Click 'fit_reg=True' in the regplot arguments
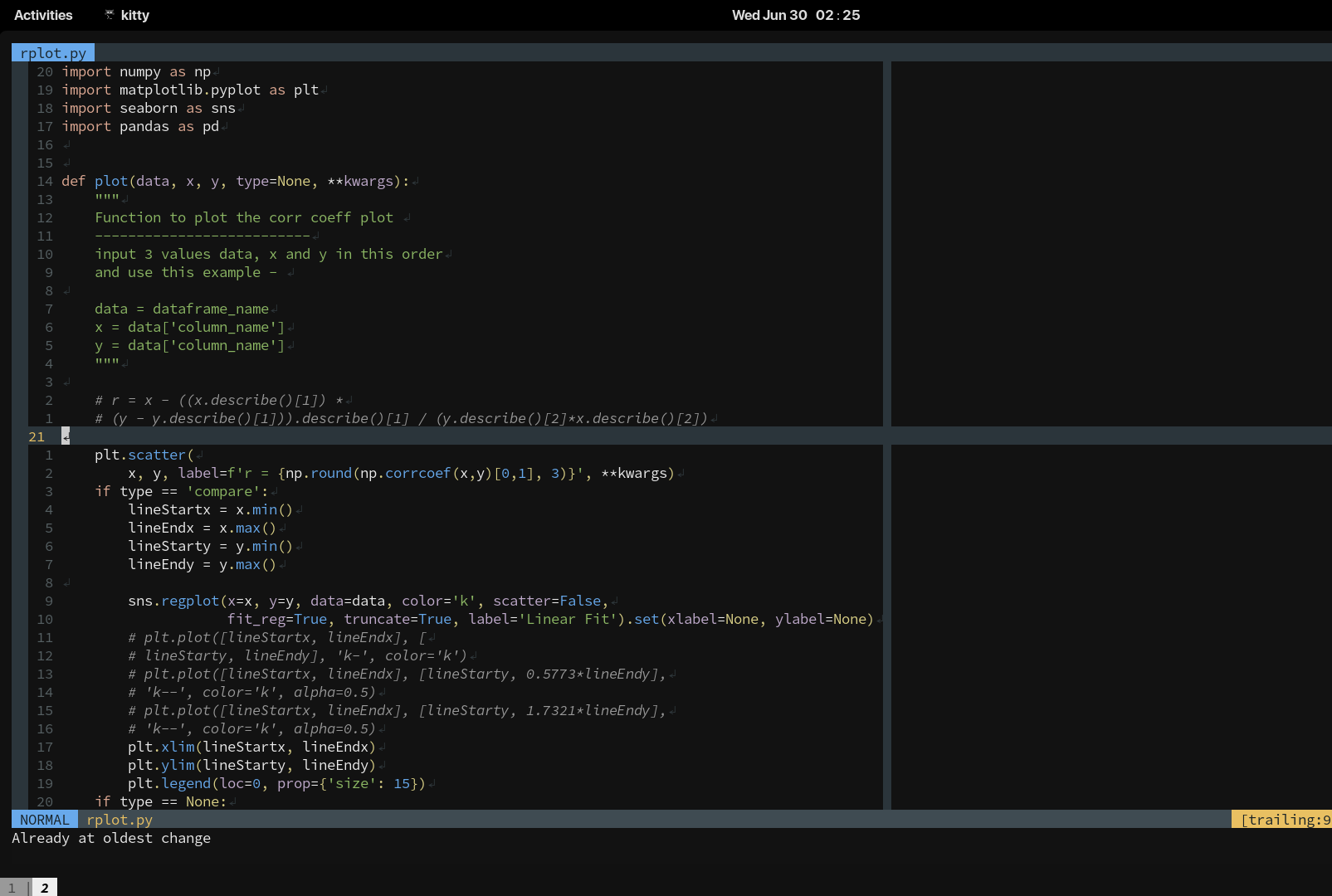The width and height of the screenshot is (1332, 896). point(277,619)
